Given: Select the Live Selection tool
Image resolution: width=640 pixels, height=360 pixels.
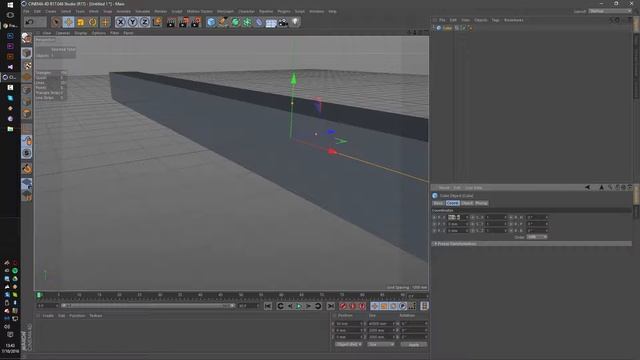Looking at the screenshot, I should point(56,22).
